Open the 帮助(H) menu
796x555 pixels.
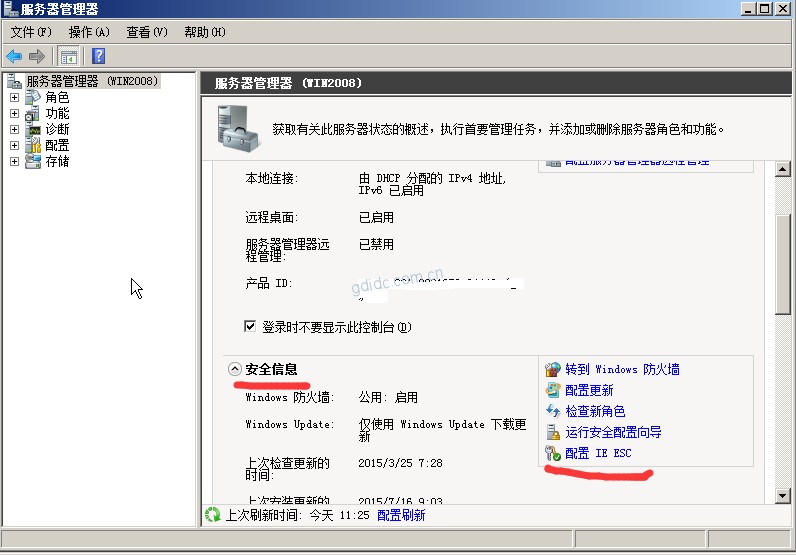tap(205, 32)
